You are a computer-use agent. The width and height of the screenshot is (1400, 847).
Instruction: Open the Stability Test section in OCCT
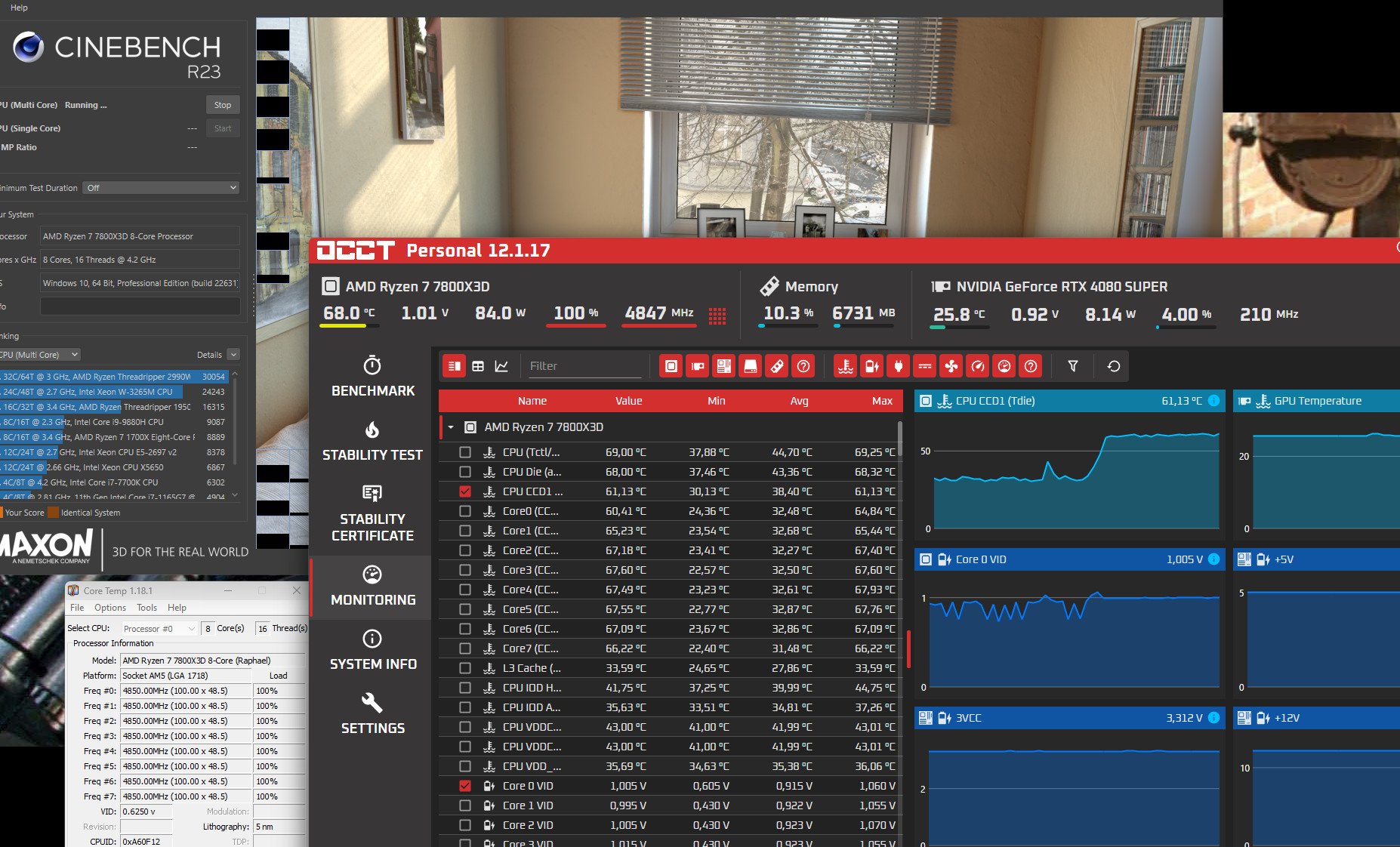373,441
